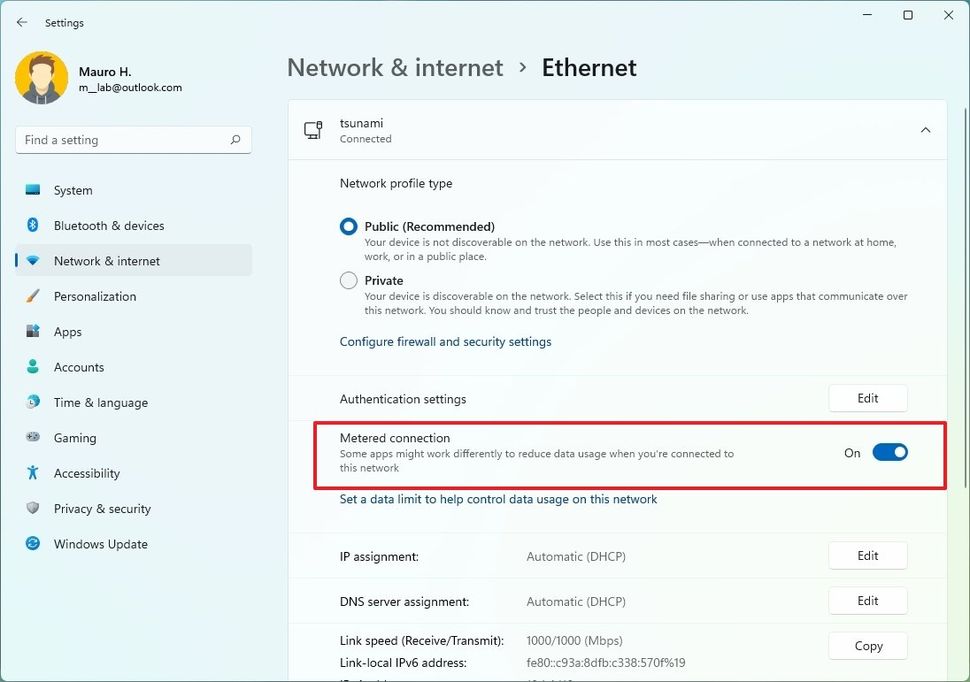Select Personalization in the sidebar
Image resolution: width=970 pixels, height=682 pixels.
95,296
